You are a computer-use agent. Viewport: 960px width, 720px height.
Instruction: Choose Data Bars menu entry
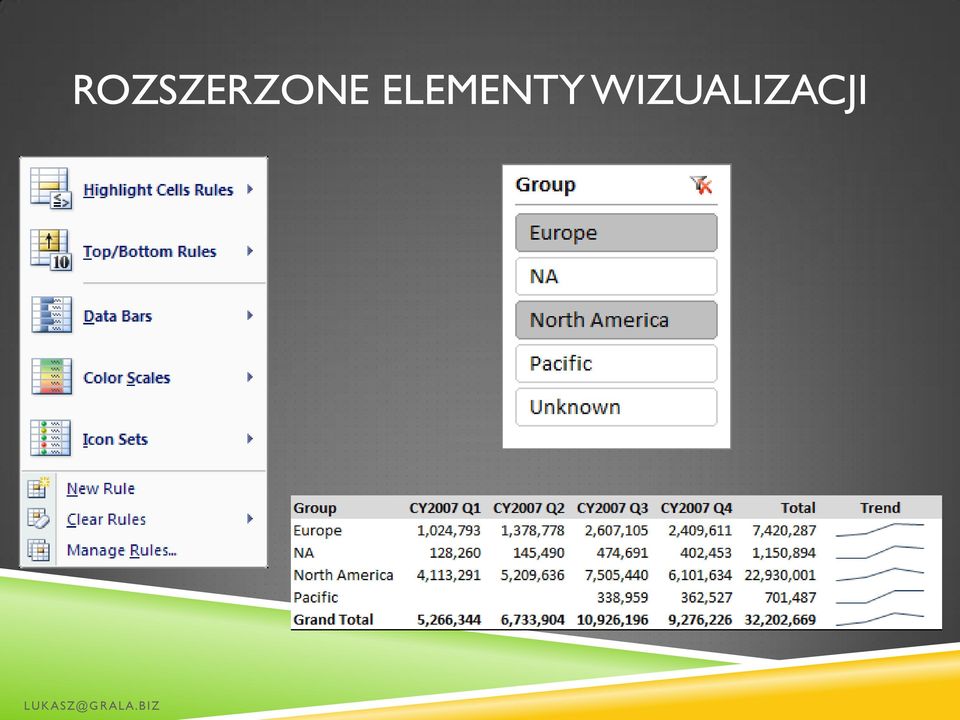coord(144,315)
